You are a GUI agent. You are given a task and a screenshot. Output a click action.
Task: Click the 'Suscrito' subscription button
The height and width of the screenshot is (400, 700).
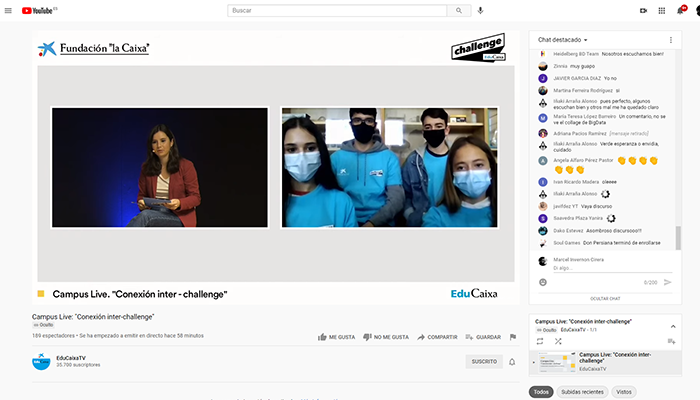484,361
